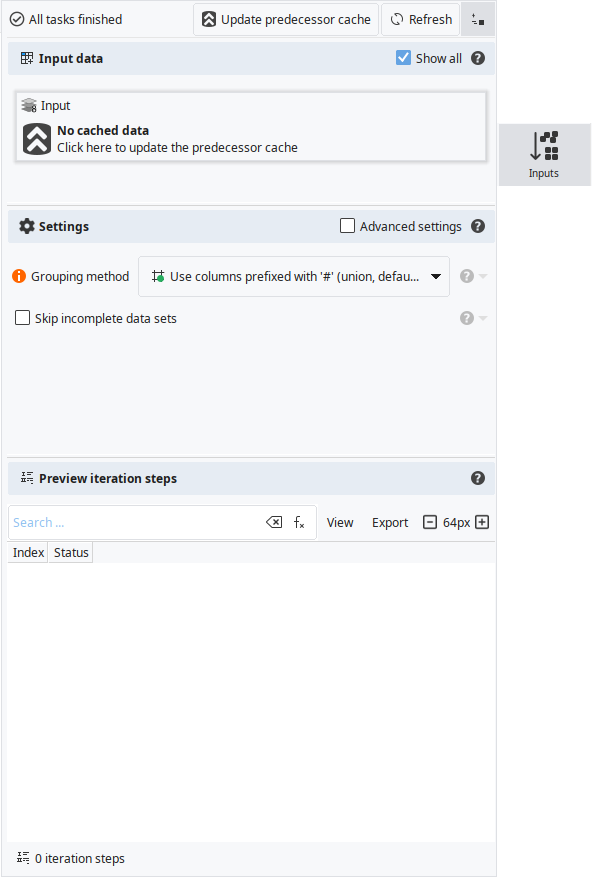Click the Update predecessor cache button

pyautogui.click(x=286, y=20)
